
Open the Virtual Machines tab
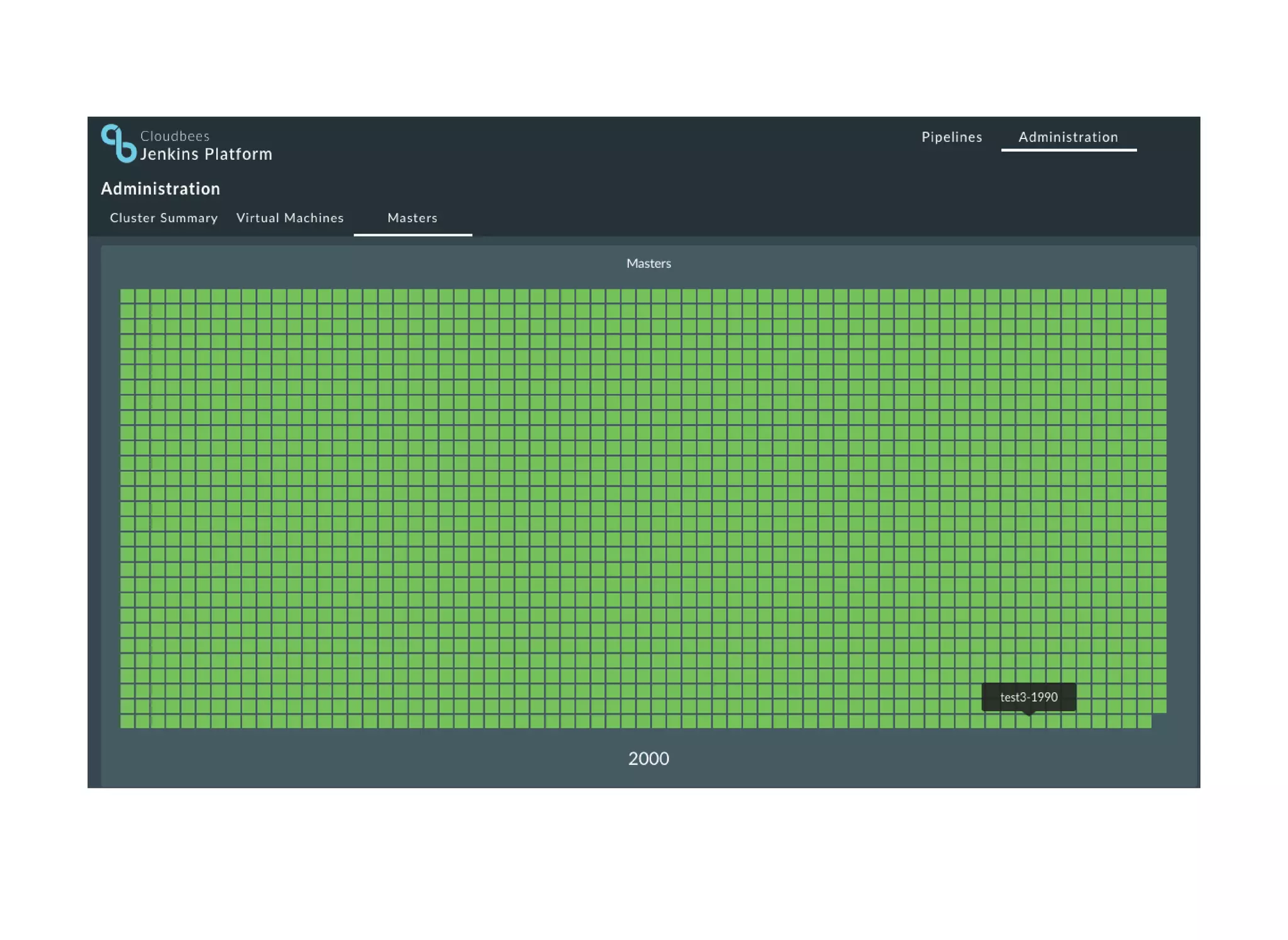[290, 218]
